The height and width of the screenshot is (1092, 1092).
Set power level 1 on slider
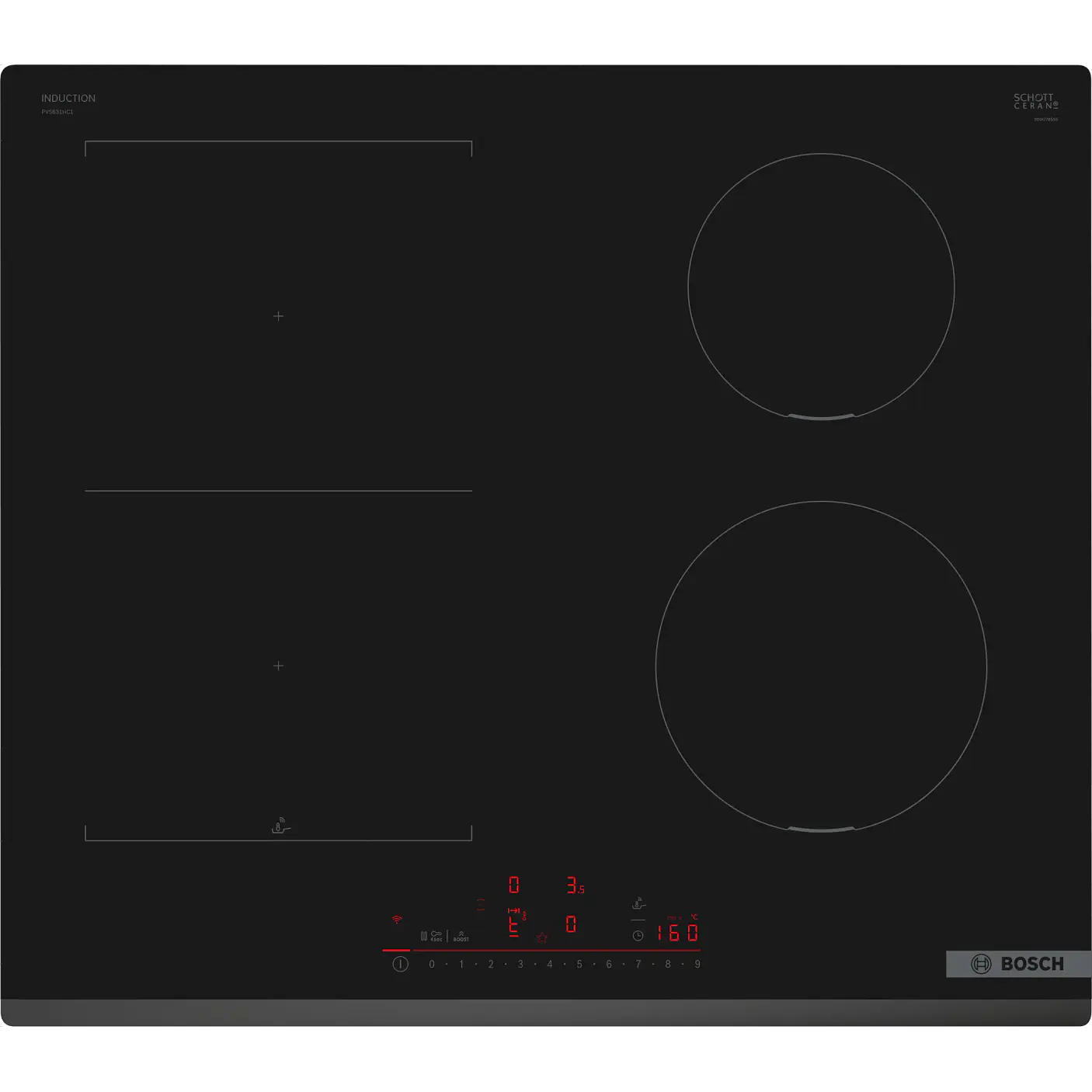tap(461, 964)
